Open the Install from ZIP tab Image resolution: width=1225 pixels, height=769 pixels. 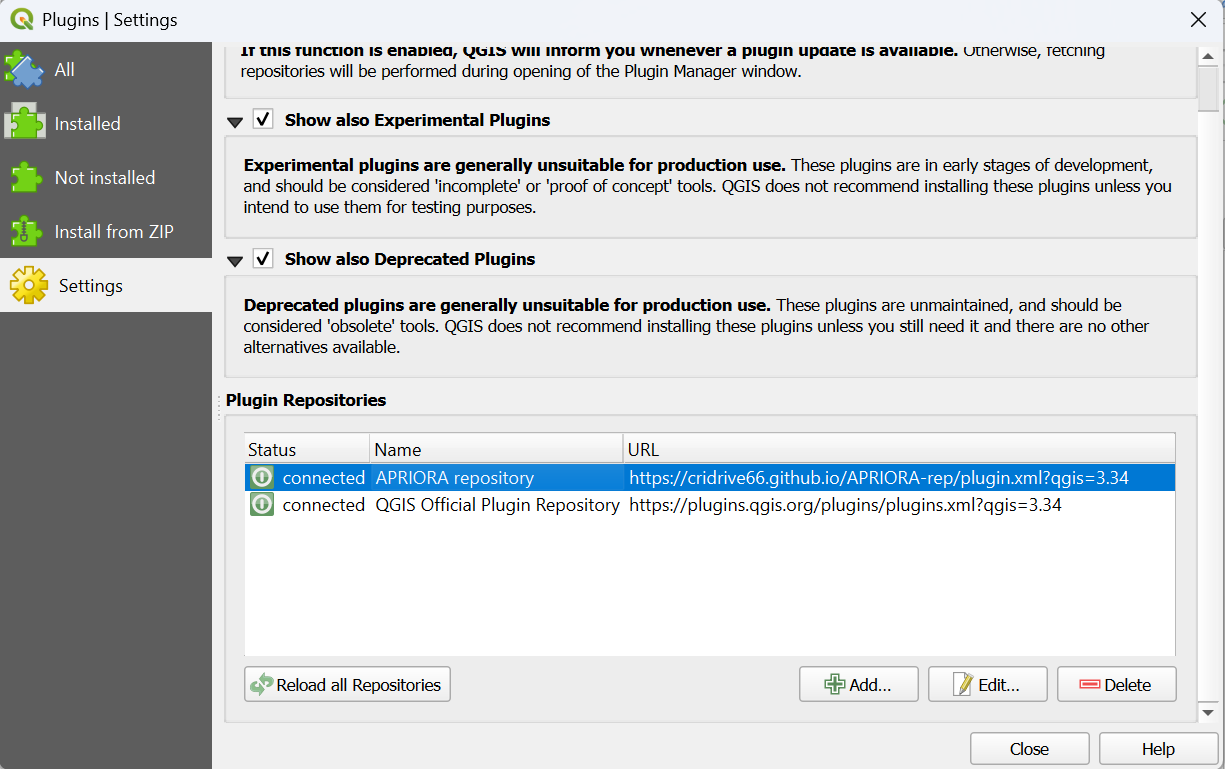106,231
